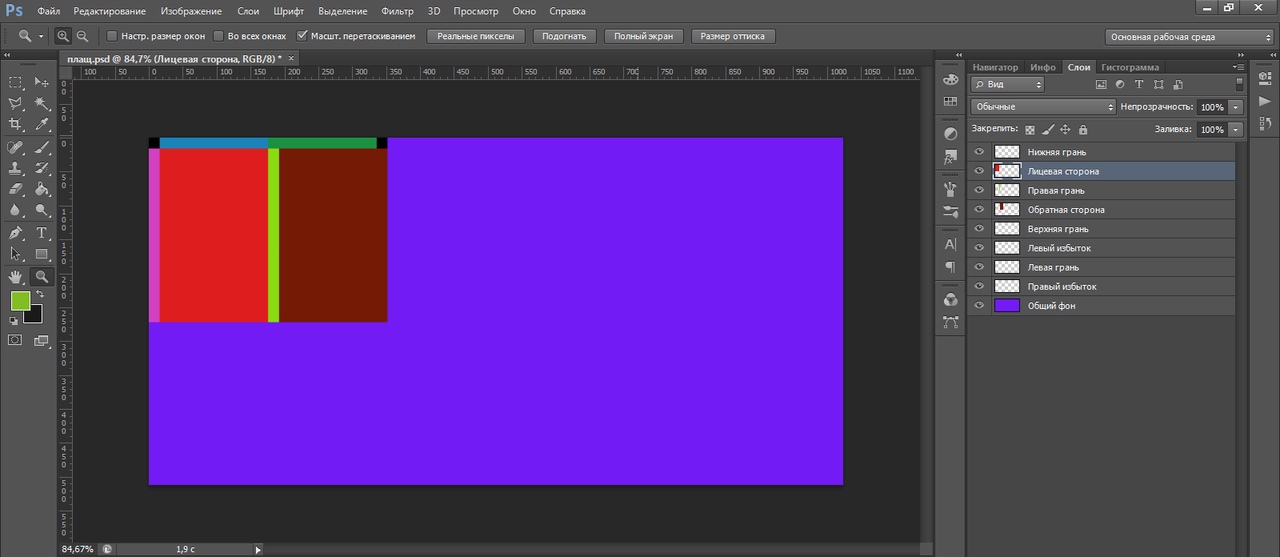Select the Pen tool

tap(15, 233)
